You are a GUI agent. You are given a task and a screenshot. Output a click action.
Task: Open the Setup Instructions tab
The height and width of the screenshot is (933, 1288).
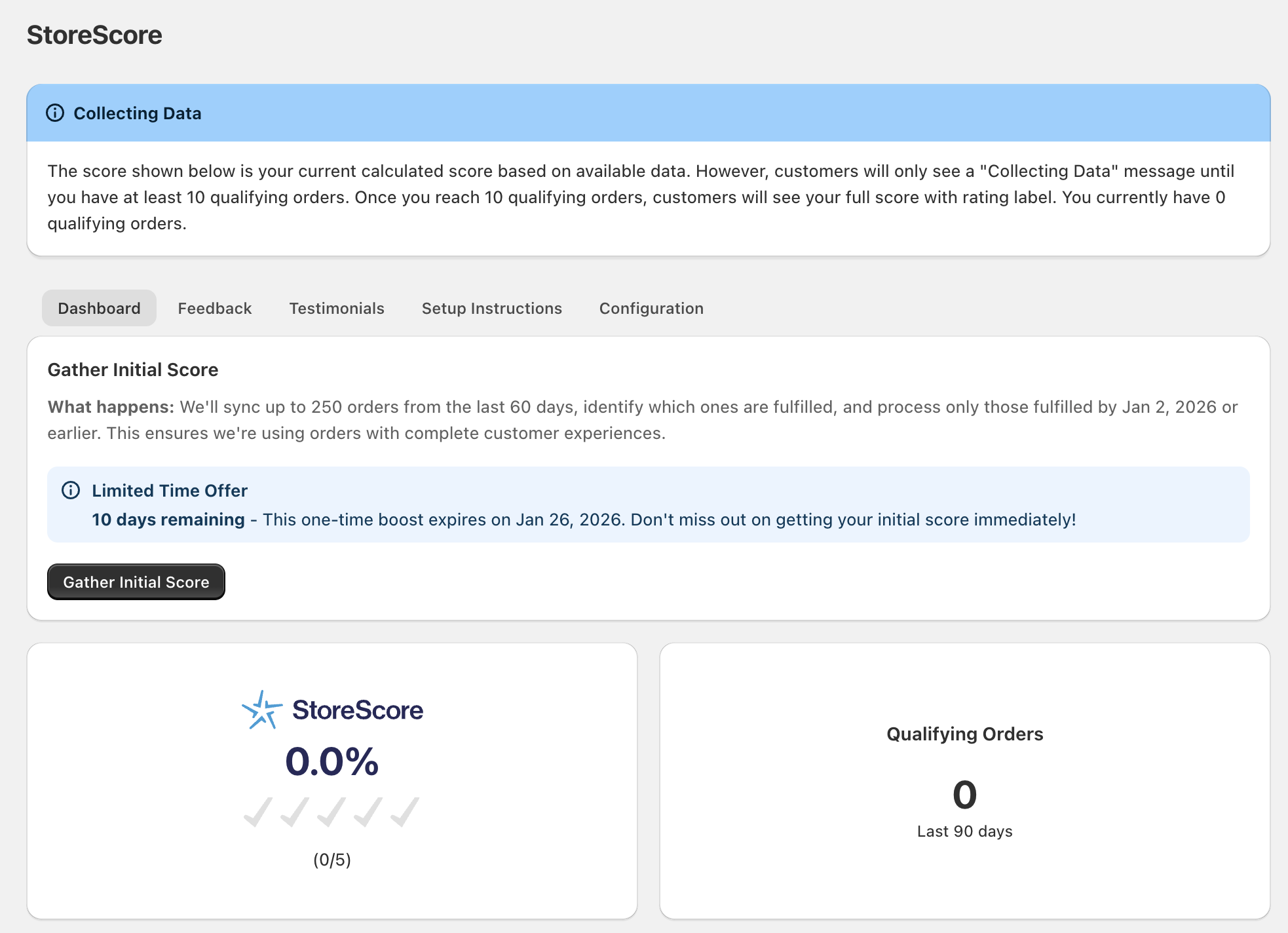(x=491, y=308)
